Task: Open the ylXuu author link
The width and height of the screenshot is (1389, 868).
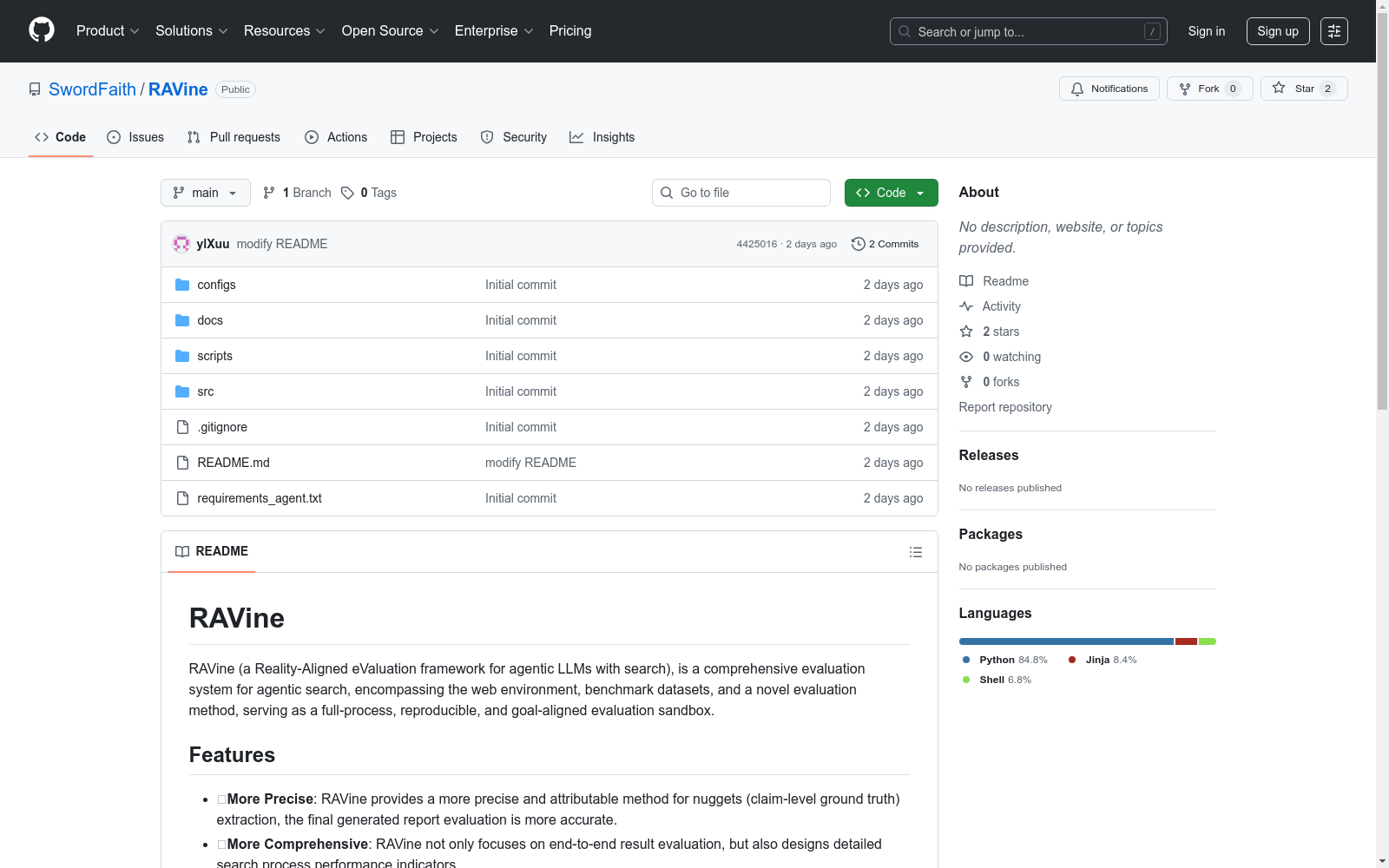Action: click(x=213, y=244)
